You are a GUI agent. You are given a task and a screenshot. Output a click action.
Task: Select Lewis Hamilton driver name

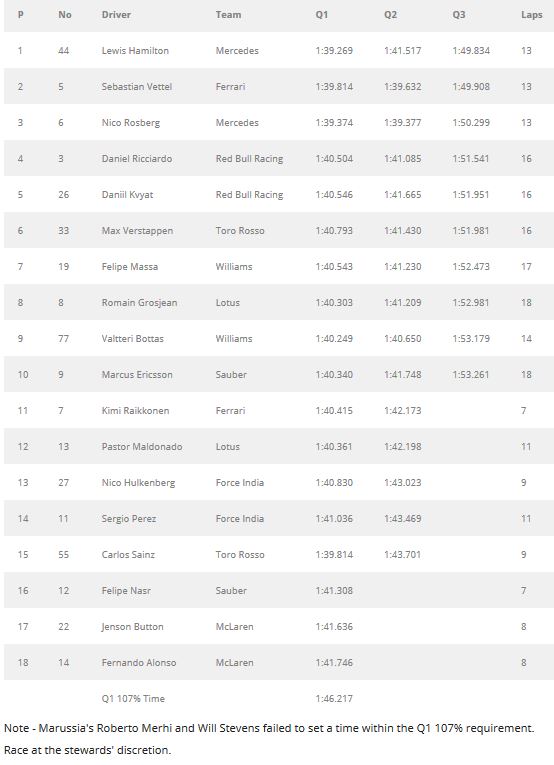pyautogui.click(x=135, y=51)
